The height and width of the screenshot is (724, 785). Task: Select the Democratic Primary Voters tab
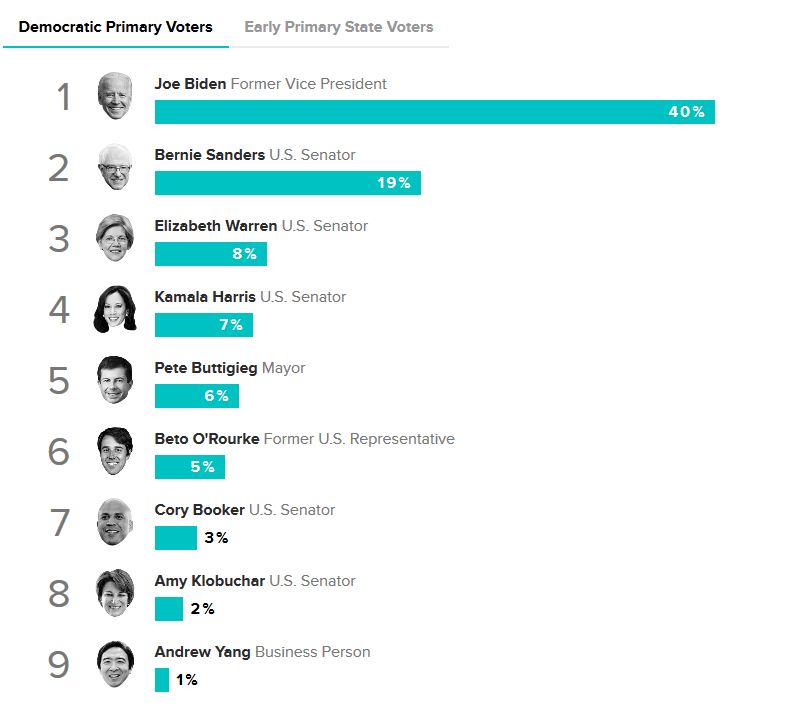(116, 27)
